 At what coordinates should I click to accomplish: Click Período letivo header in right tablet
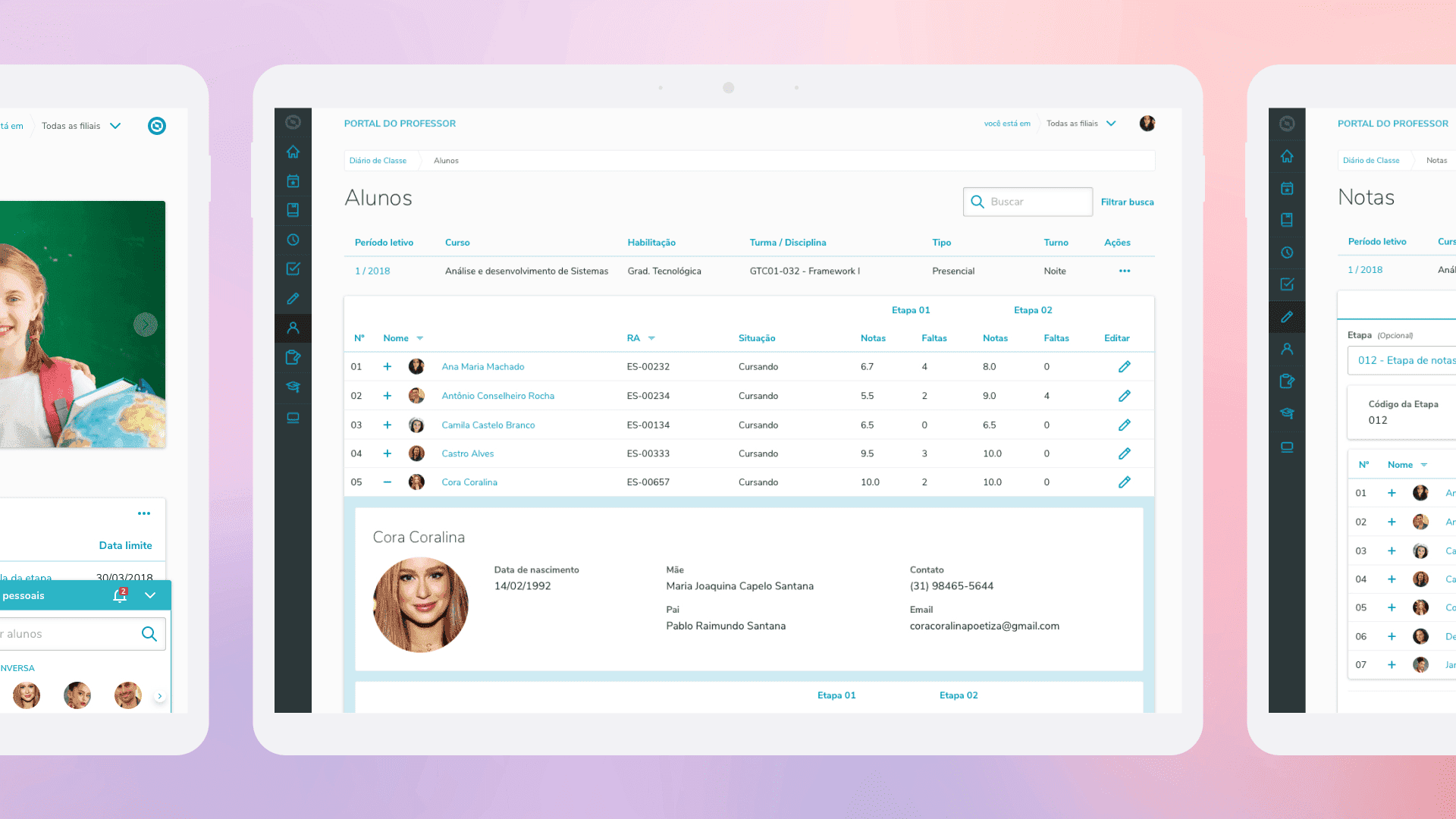1377,242
